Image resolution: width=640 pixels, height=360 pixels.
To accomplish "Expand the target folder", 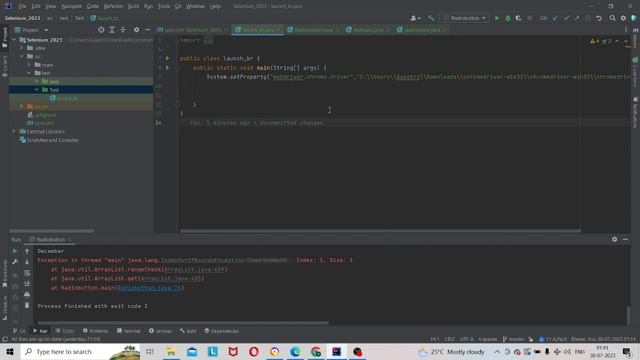I will (x=22, y=106).
